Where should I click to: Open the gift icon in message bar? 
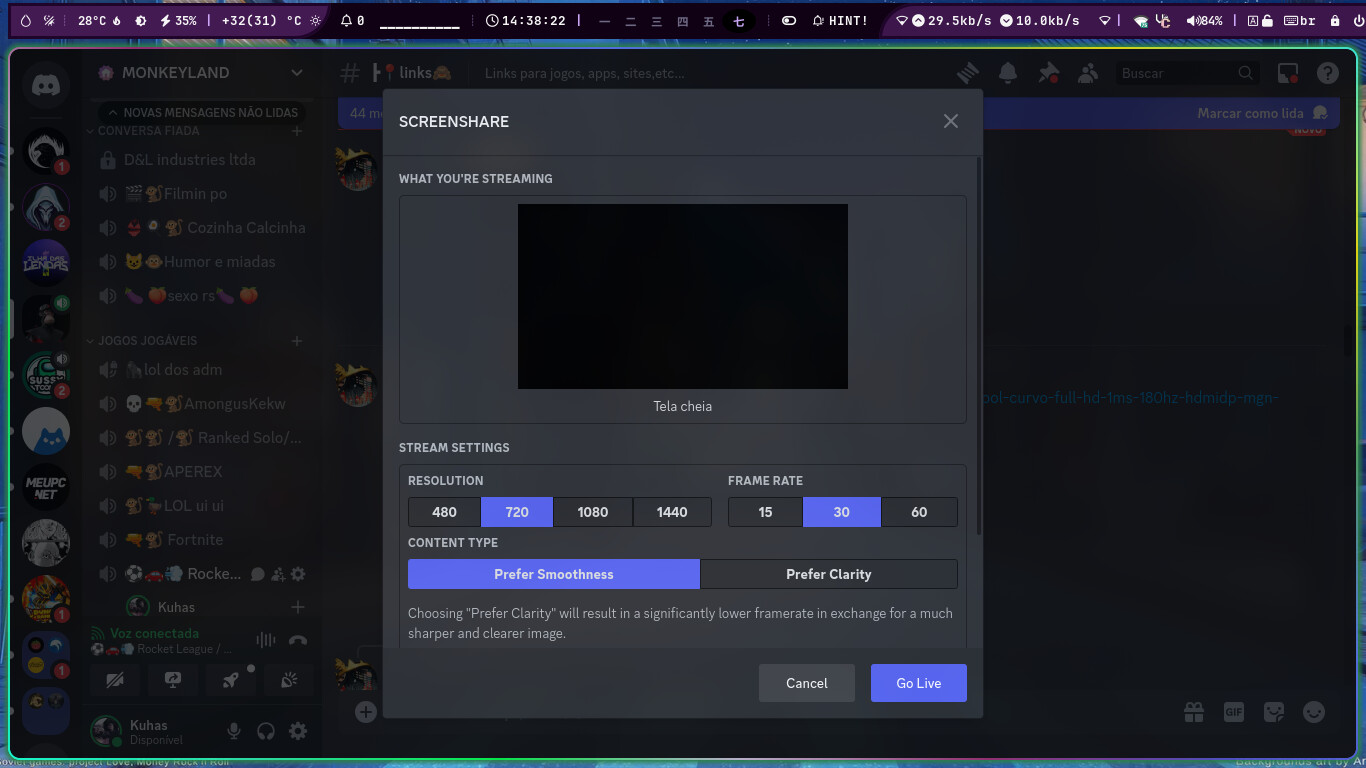tap(1194, 711)
